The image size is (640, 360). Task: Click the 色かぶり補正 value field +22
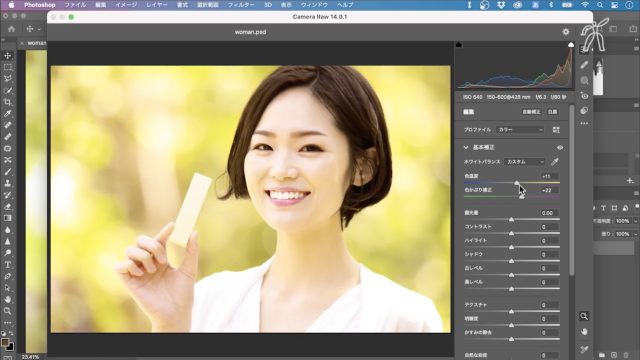[549, 190]
